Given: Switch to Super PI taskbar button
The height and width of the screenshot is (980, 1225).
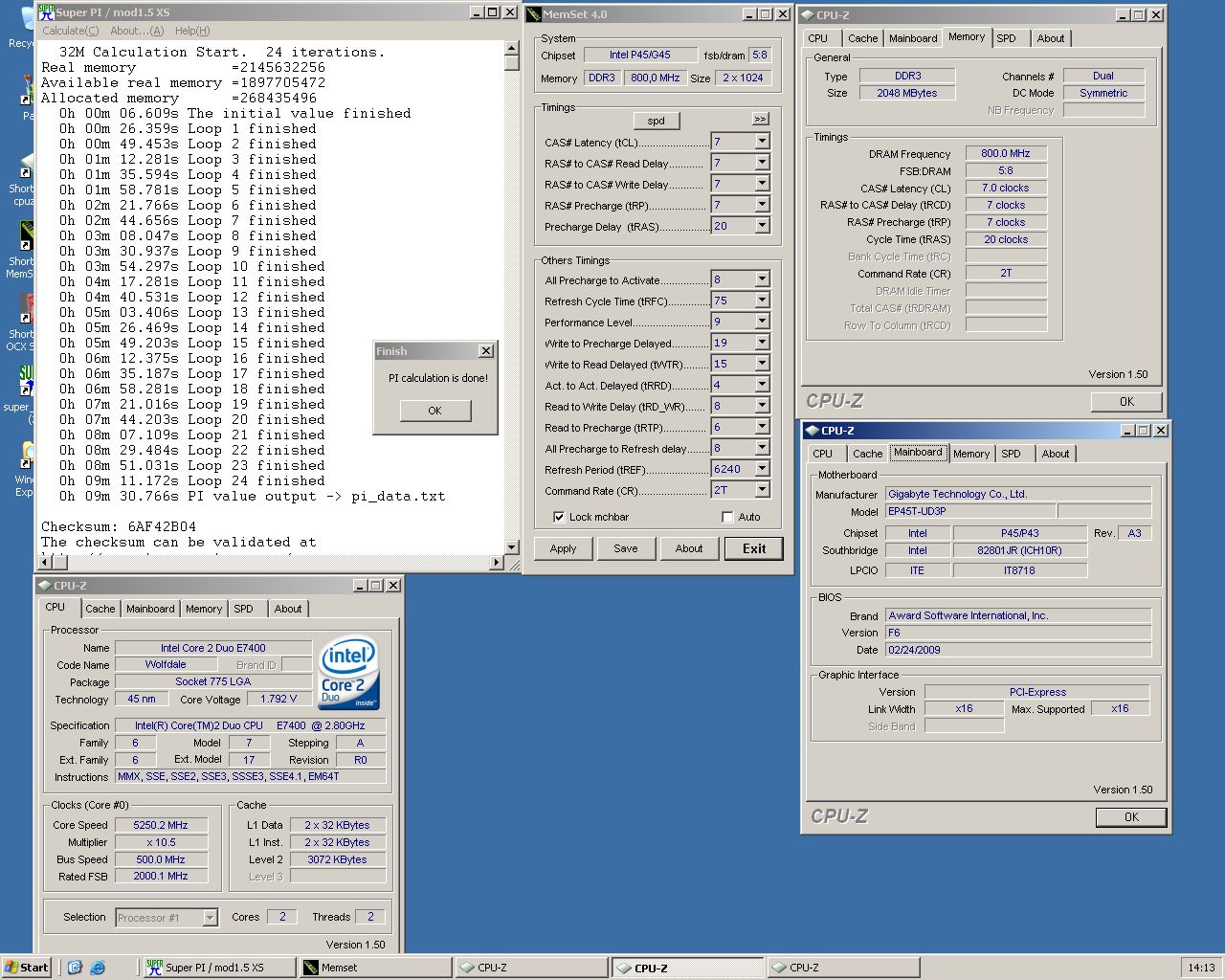Looking at the screenshot, I should pyautogui.click(x=218, y=968).
